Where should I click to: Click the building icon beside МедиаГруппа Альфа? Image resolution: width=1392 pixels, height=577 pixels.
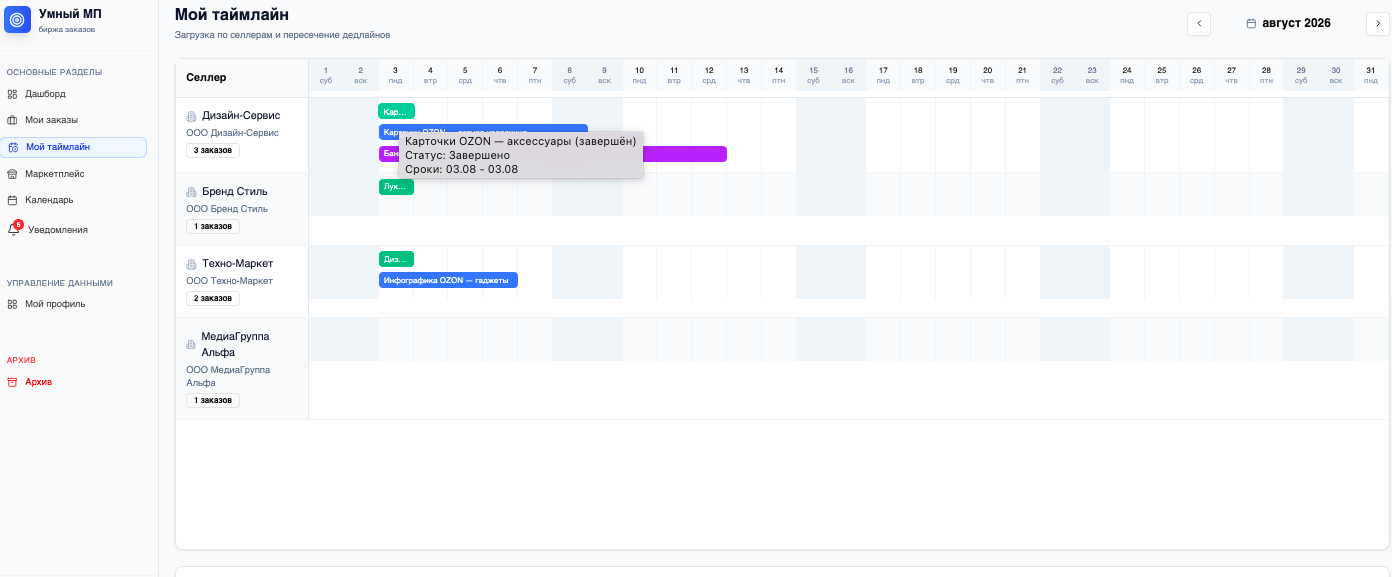coord(191,344)
